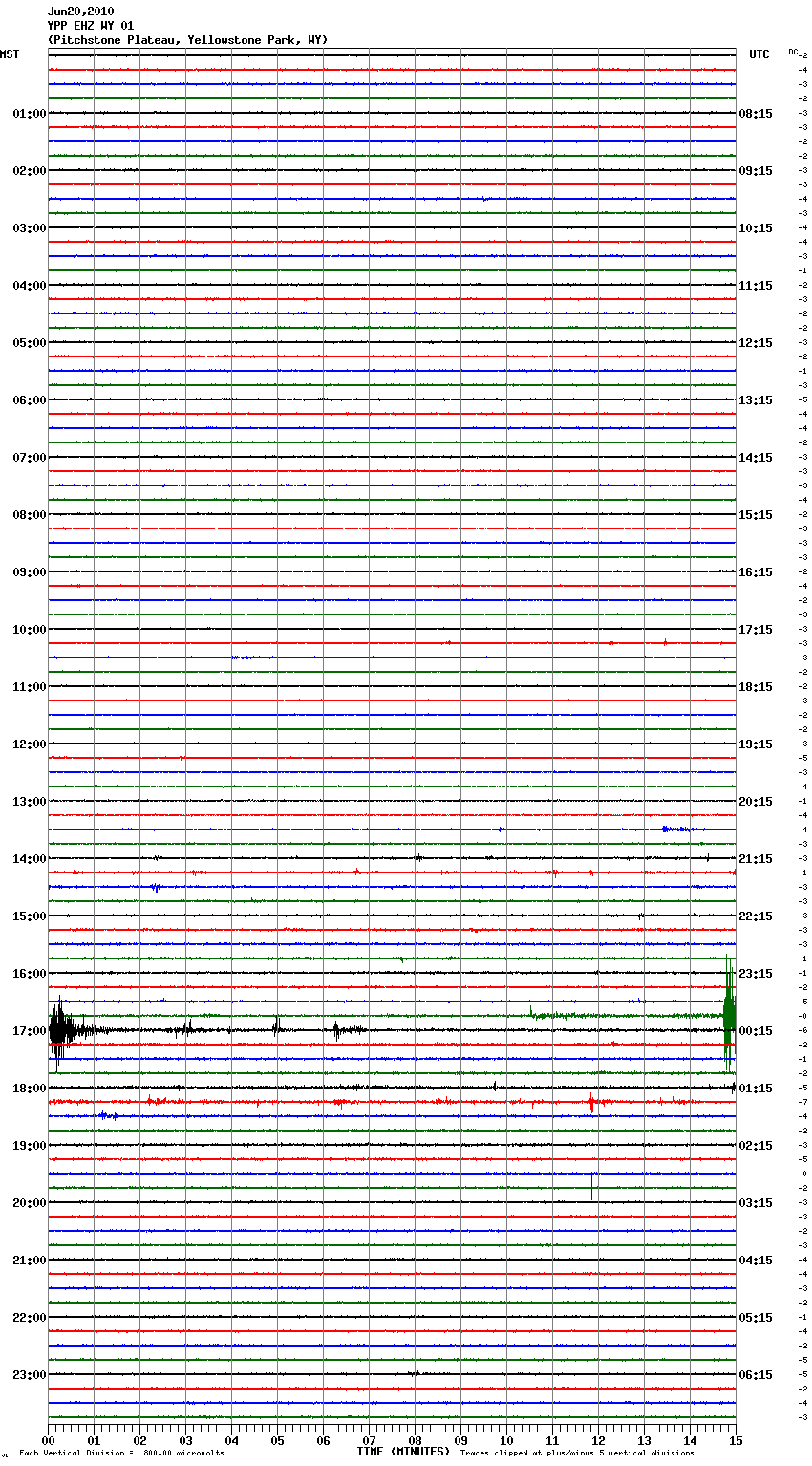Image resolution: width=812 pixels, height=1466 pixels.
Task: Click the traces clipped footnote text
Action: (577, 1453)
